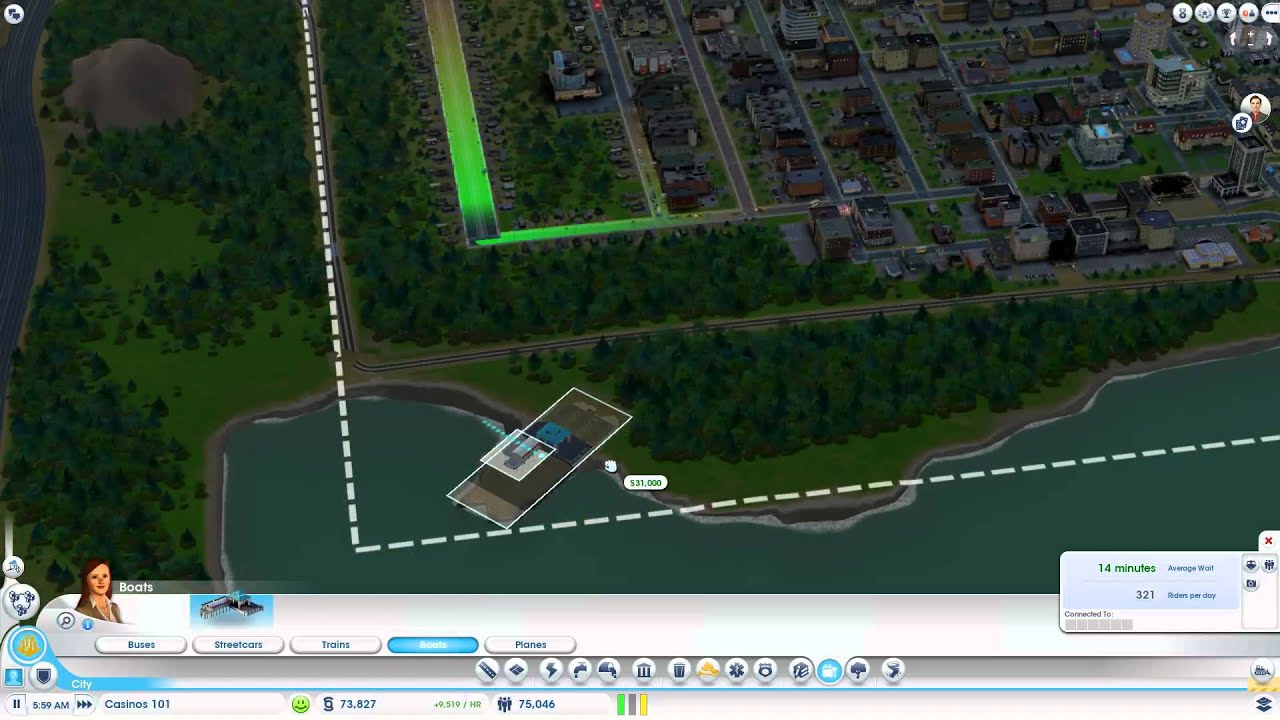Open the Roads menu icon
1280x720 pixels.
click(x=487, y=670)
